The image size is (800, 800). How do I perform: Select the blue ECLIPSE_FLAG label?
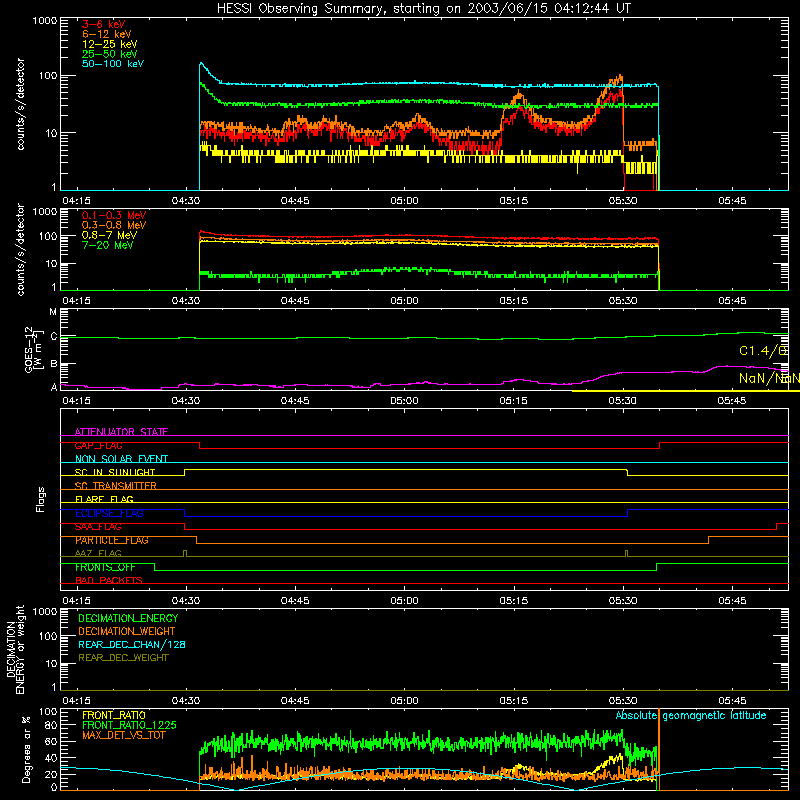(109, 513)
